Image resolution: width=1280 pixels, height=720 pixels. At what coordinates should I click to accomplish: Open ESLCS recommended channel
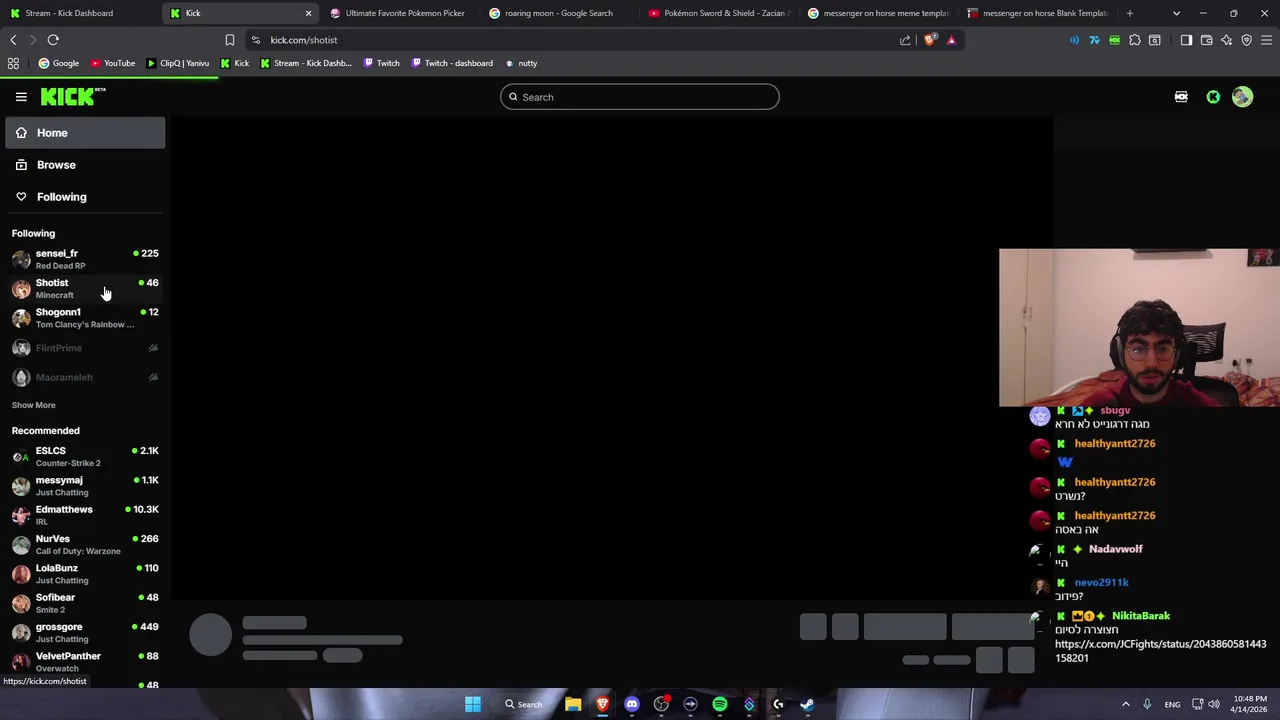85,456
